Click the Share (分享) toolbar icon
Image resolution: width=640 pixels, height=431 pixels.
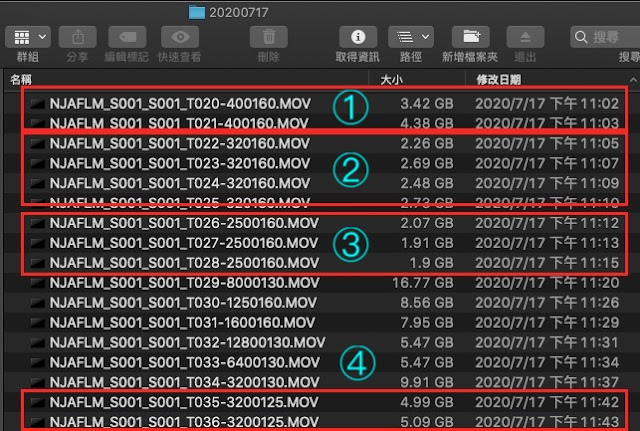(x=78, y=37)
